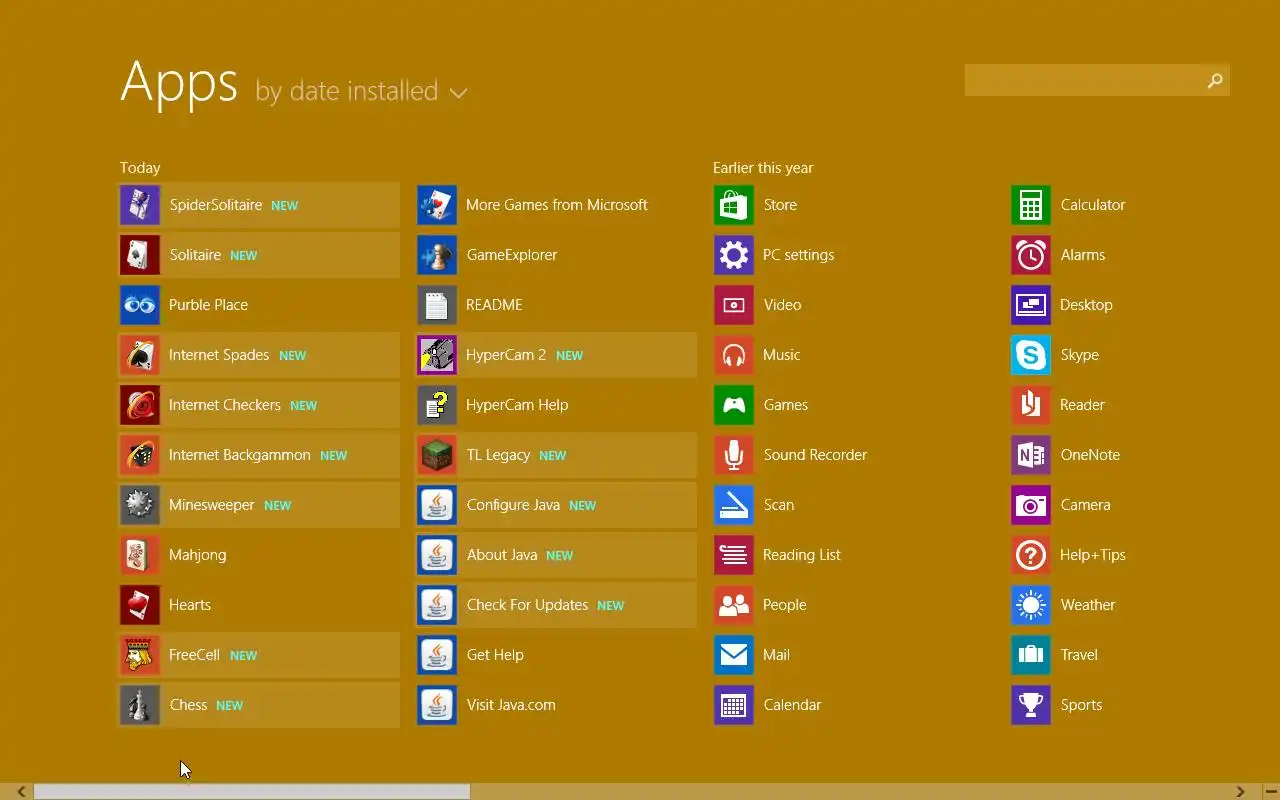
Task: Open Check For Updates Java entry
Action: coord(557,605)
